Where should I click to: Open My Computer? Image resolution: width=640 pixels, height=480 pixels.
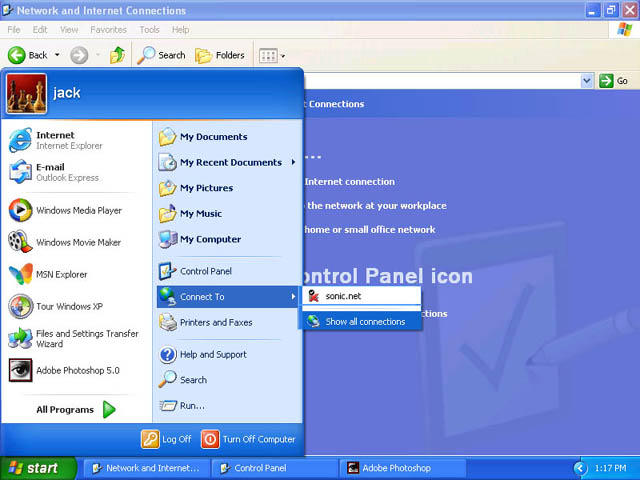(200, 239)
